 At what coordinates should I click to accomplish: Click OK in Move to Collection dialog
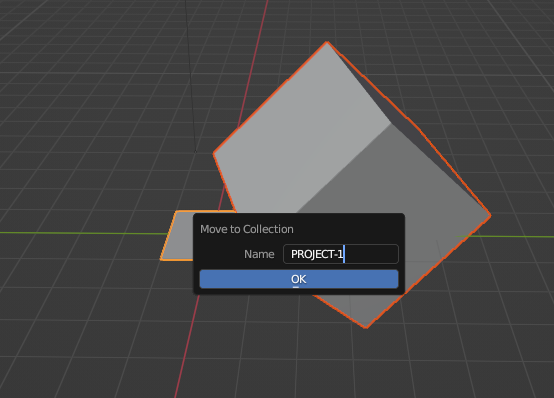299,279
